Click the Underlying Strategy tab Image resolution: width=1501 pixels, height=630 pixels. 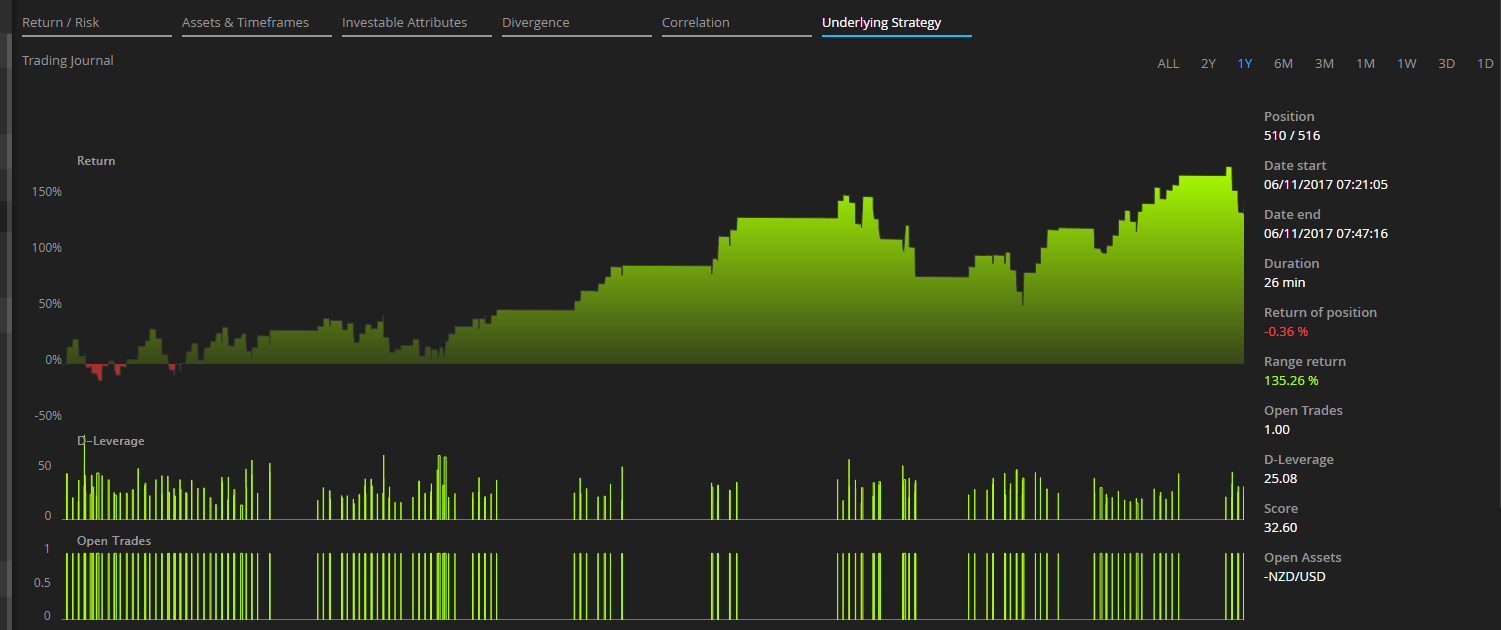click(x=881, y=23)
